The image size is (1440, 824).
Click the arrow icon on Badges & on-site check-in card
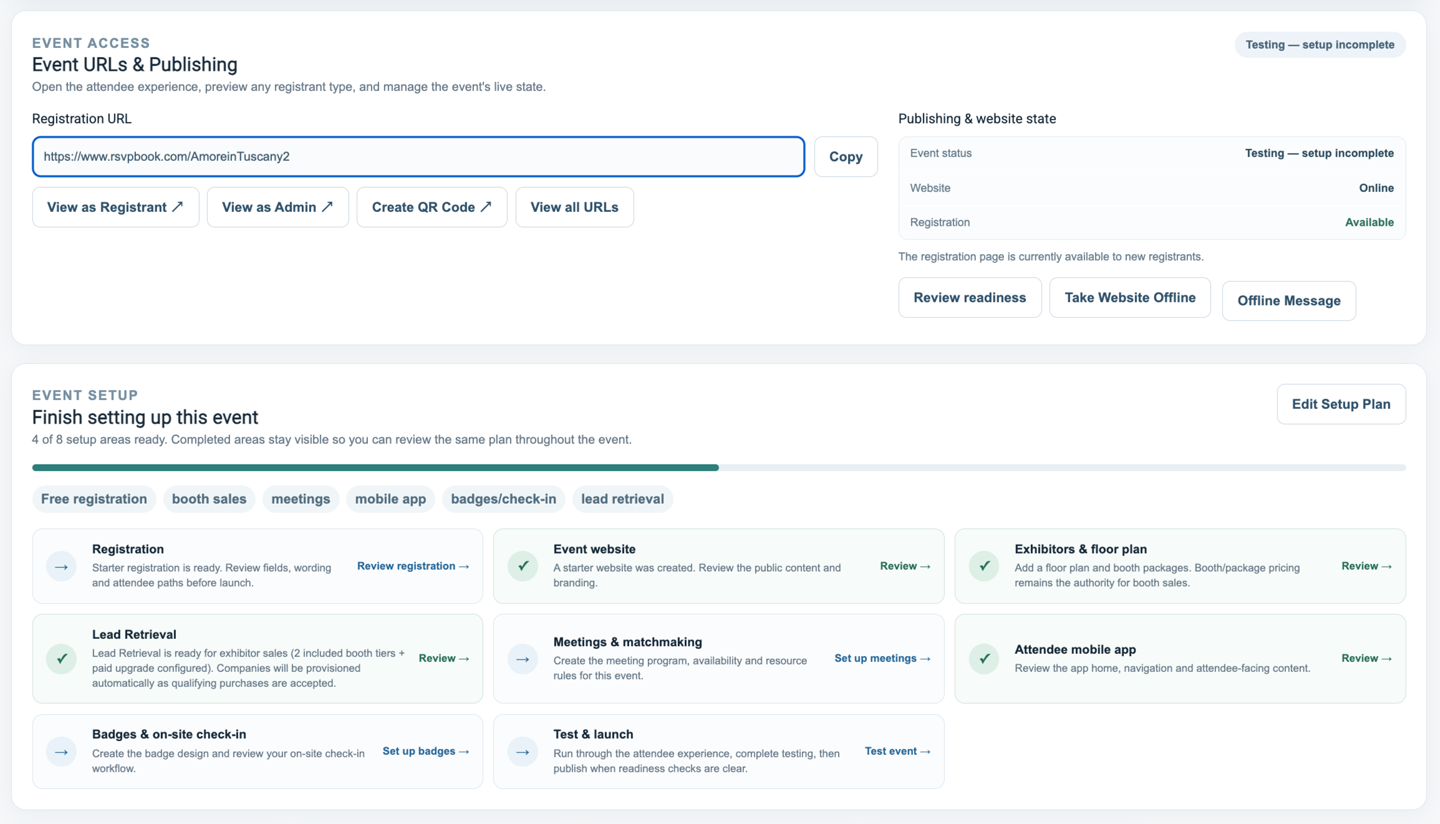[x=62, y=751]
